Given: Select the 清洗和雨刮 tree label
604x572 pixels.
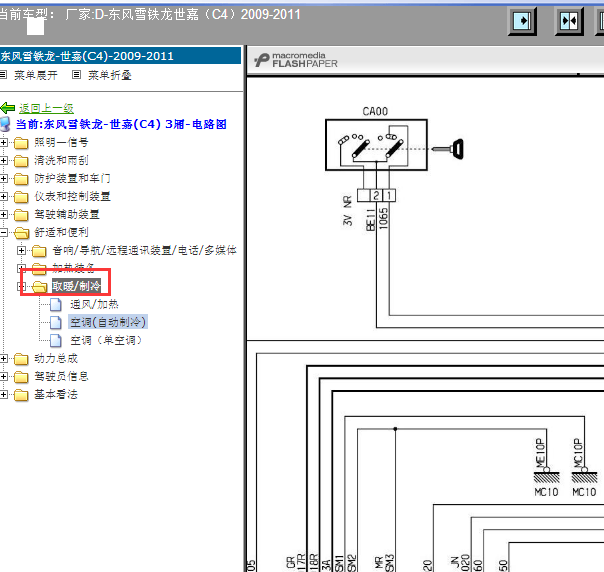Looking at the screenshot, I should tap(61, 160).
